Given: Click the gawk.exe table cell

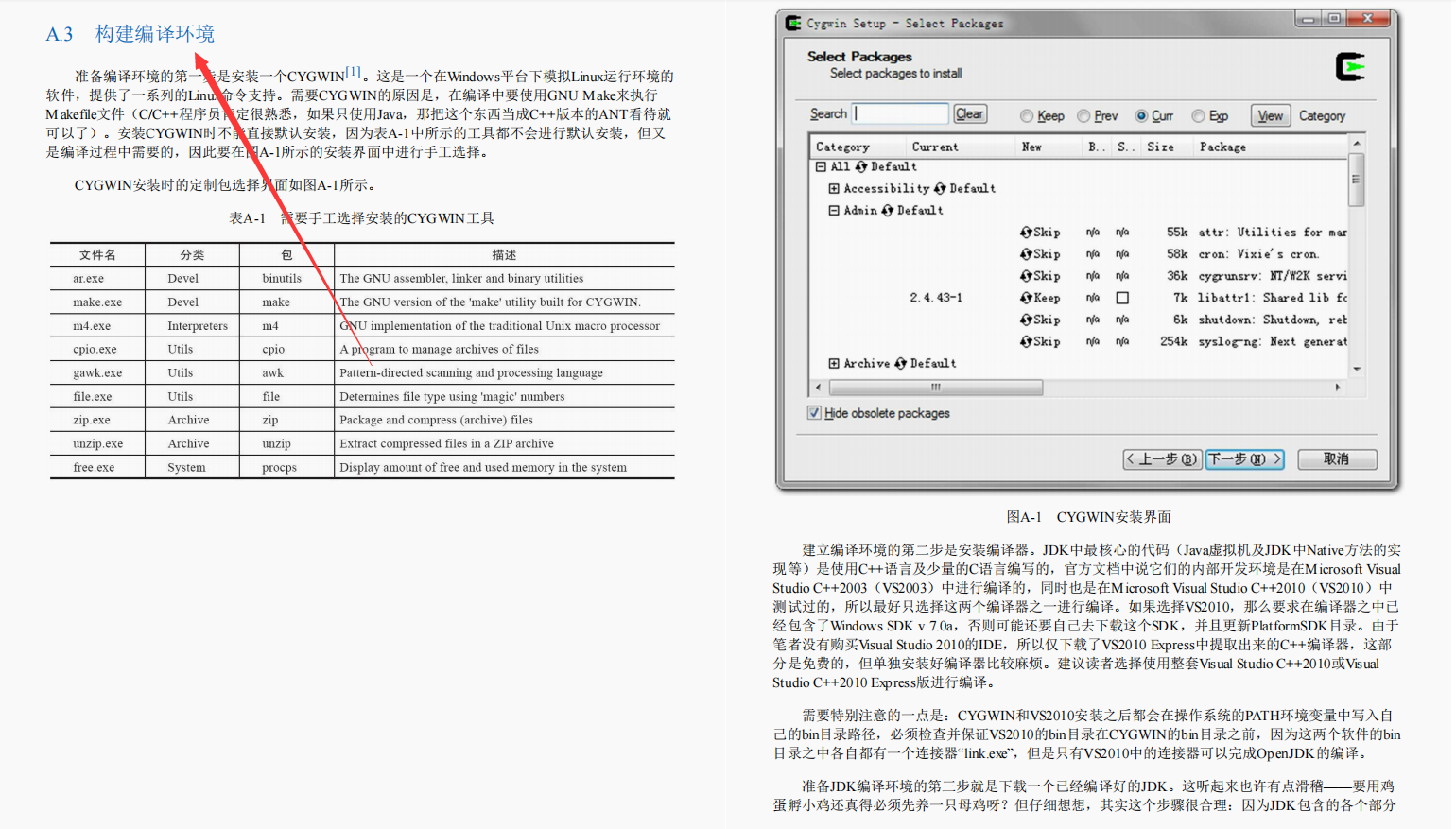Looking at the screenshot, I should (97, 373).
